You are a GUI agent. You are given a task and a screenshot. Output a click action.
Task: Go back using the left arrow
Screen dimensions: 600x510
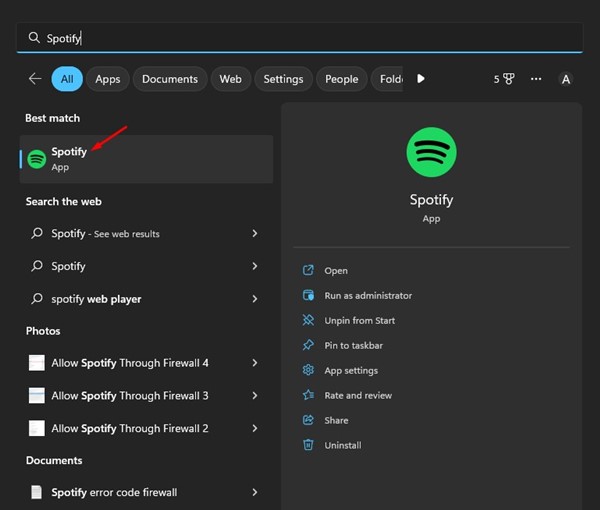35,79
